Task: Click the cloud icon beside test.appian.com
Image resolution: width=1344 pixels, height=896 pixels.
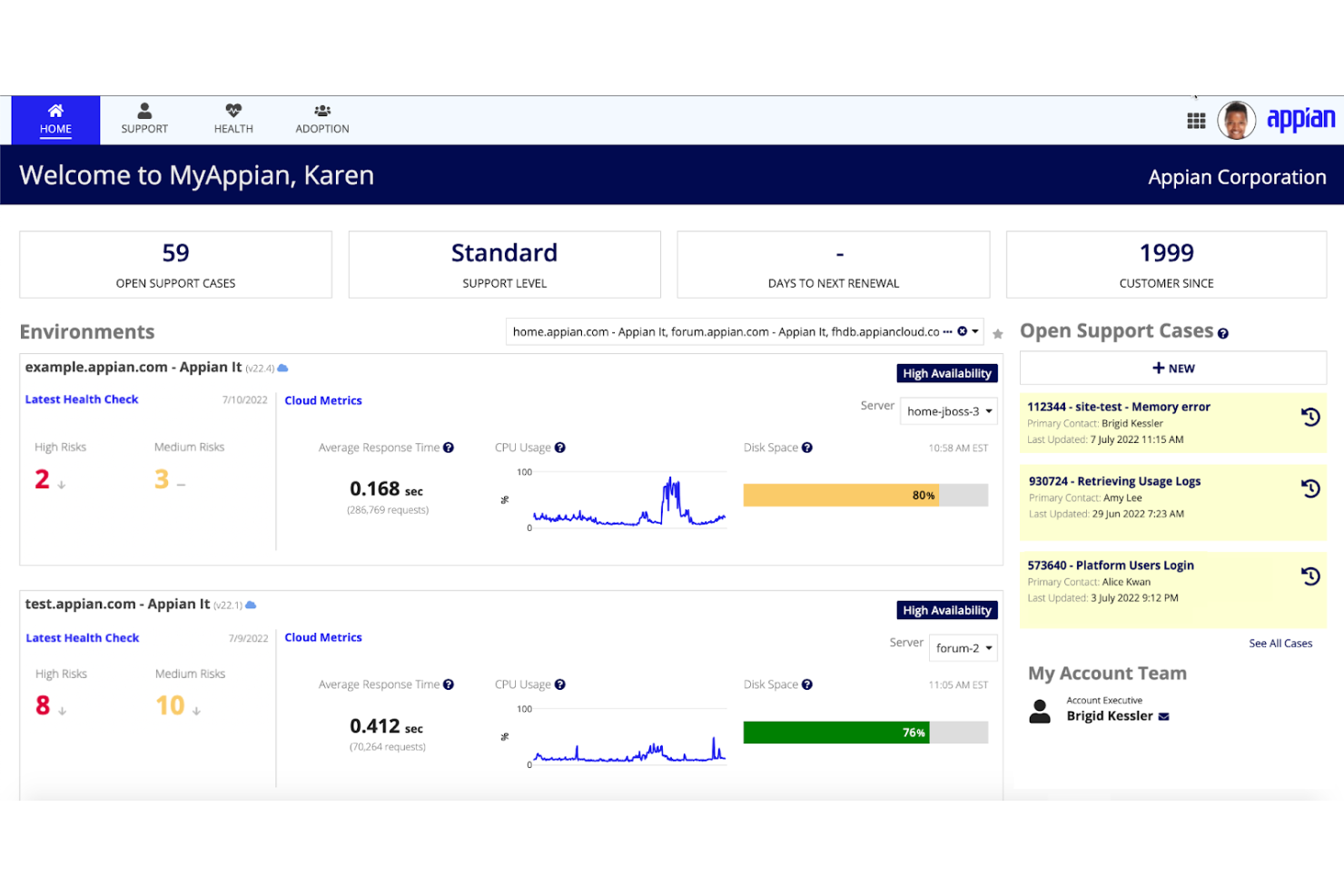Action: 251,605
